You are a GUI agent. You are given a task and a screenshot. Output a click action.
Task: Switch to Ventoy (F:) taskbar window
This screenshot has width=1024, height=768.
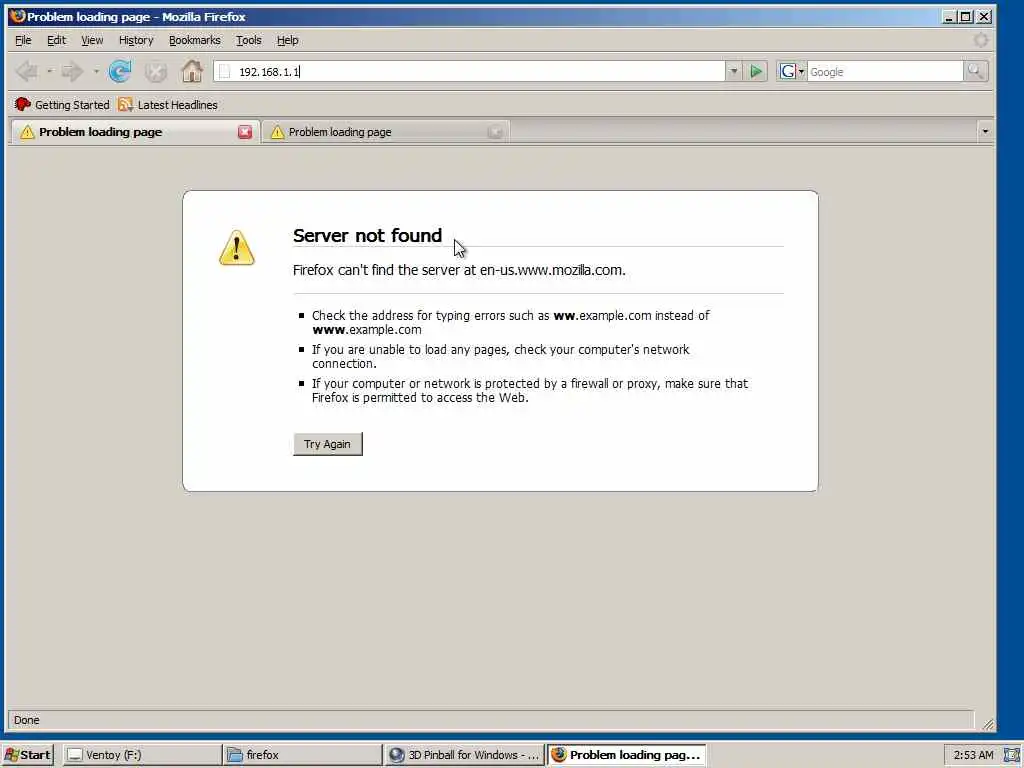[x=142, y=755]
